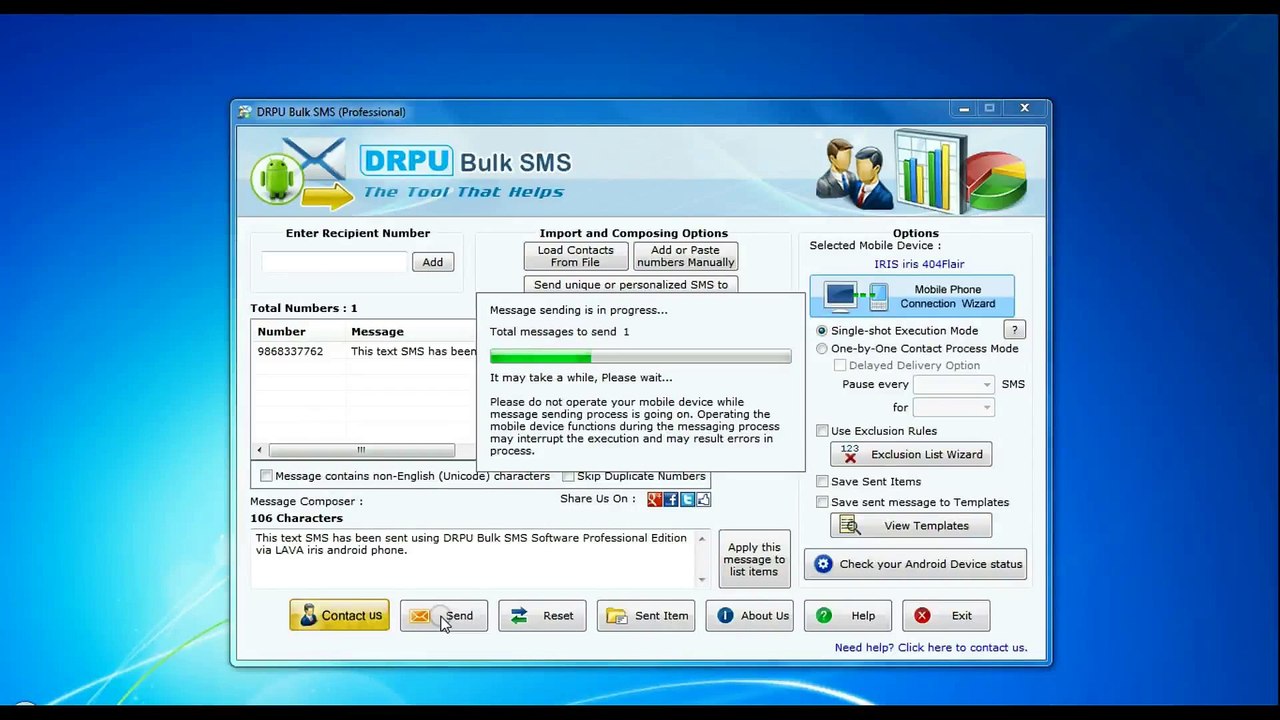Click the Twitter share icon
The width and height of the screenshot is (1280, 720).
[687, 499]
